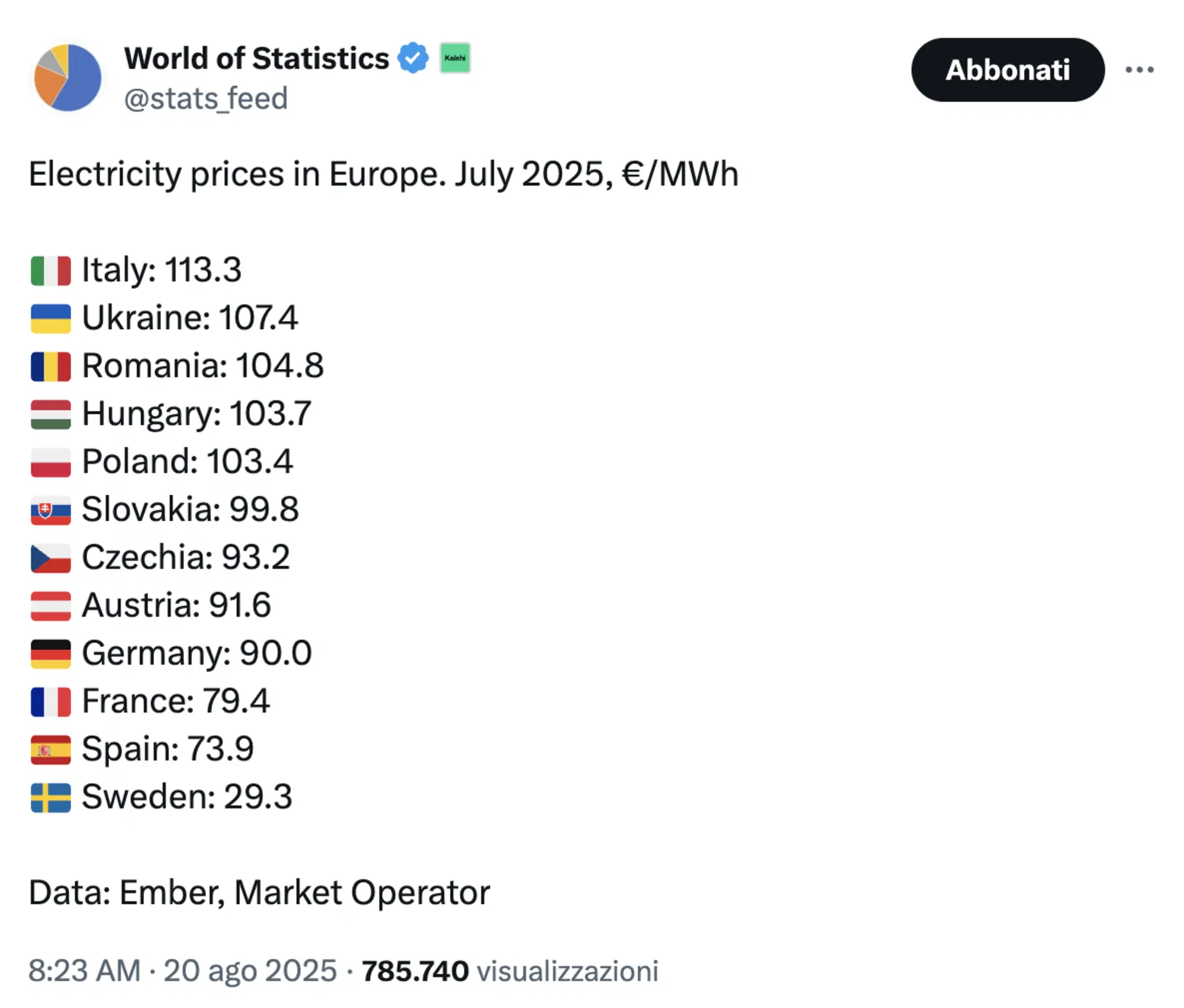Click the Czechia flag emoji
This screenshot has height=1008, width=1184.
(x=51, y=557)
